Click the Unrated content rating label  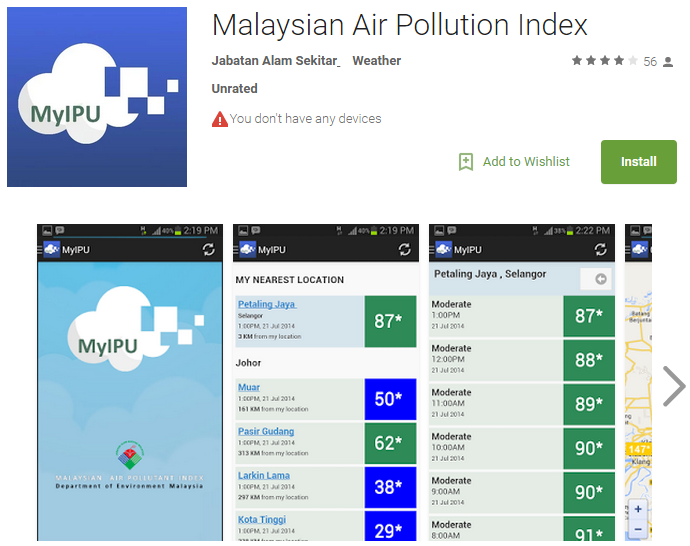pos(235,88)
